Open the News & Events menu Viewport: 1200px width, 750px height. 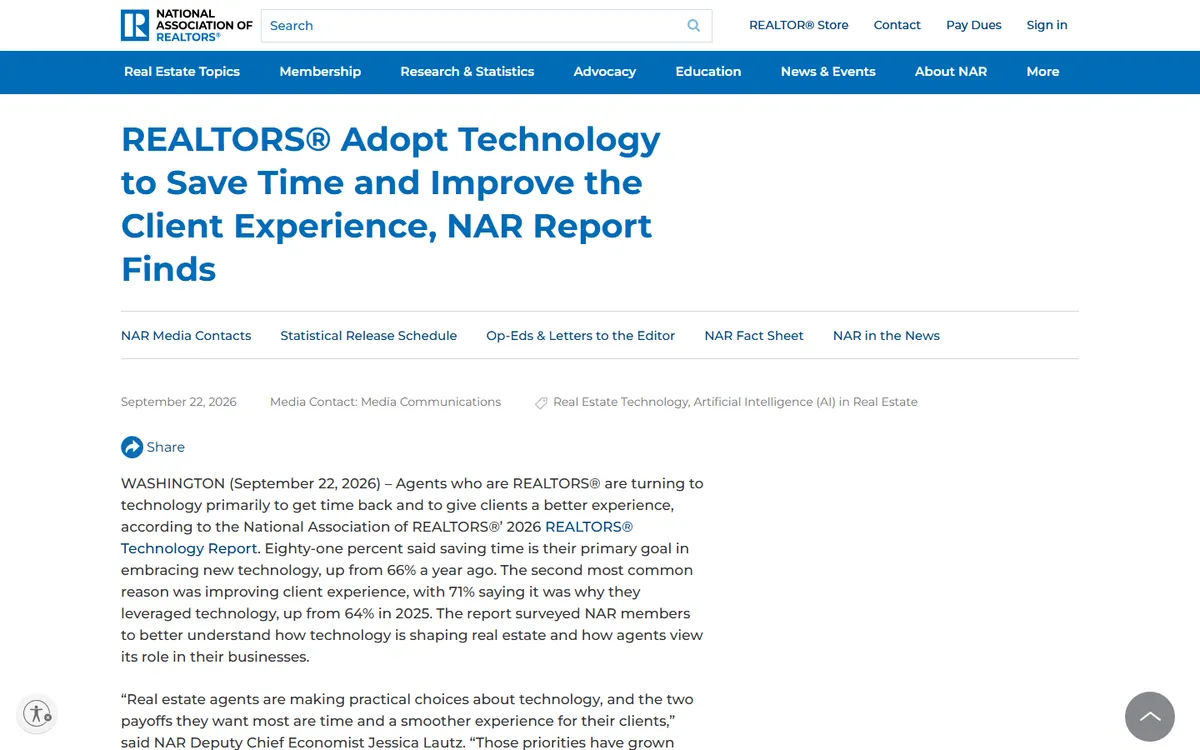point(828,72)
